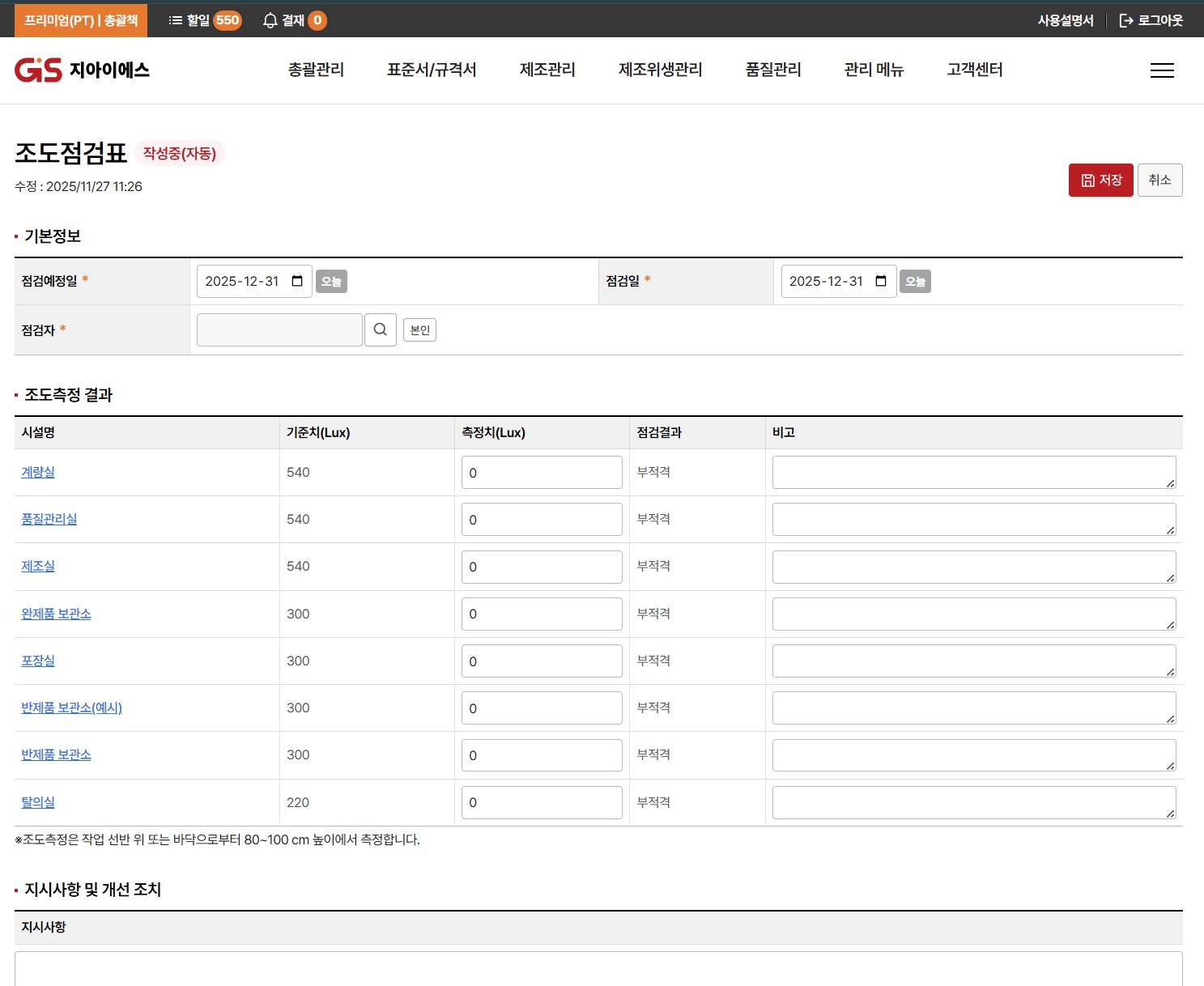Open the 할일 list with 550 badge
The width and height of the screenshot is (1204, 986).
tap(205, 20)
